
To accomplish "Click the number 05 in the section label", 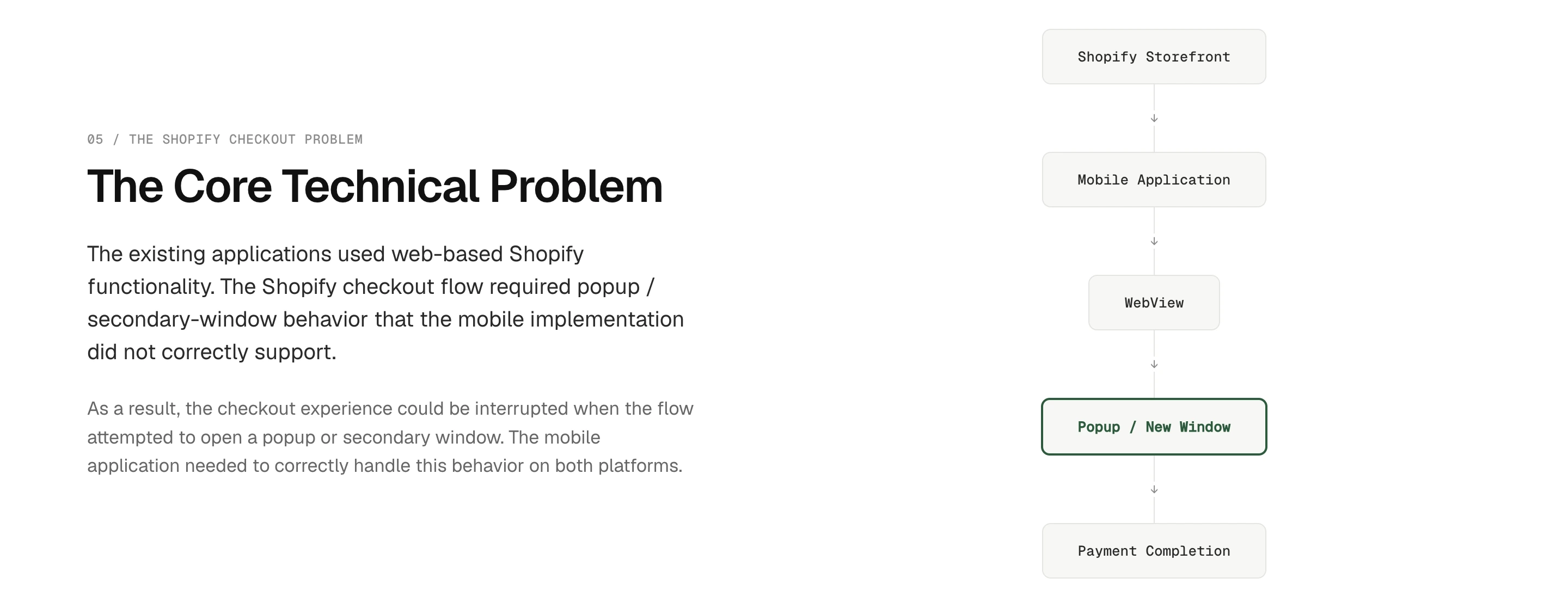I will [95, 139].
